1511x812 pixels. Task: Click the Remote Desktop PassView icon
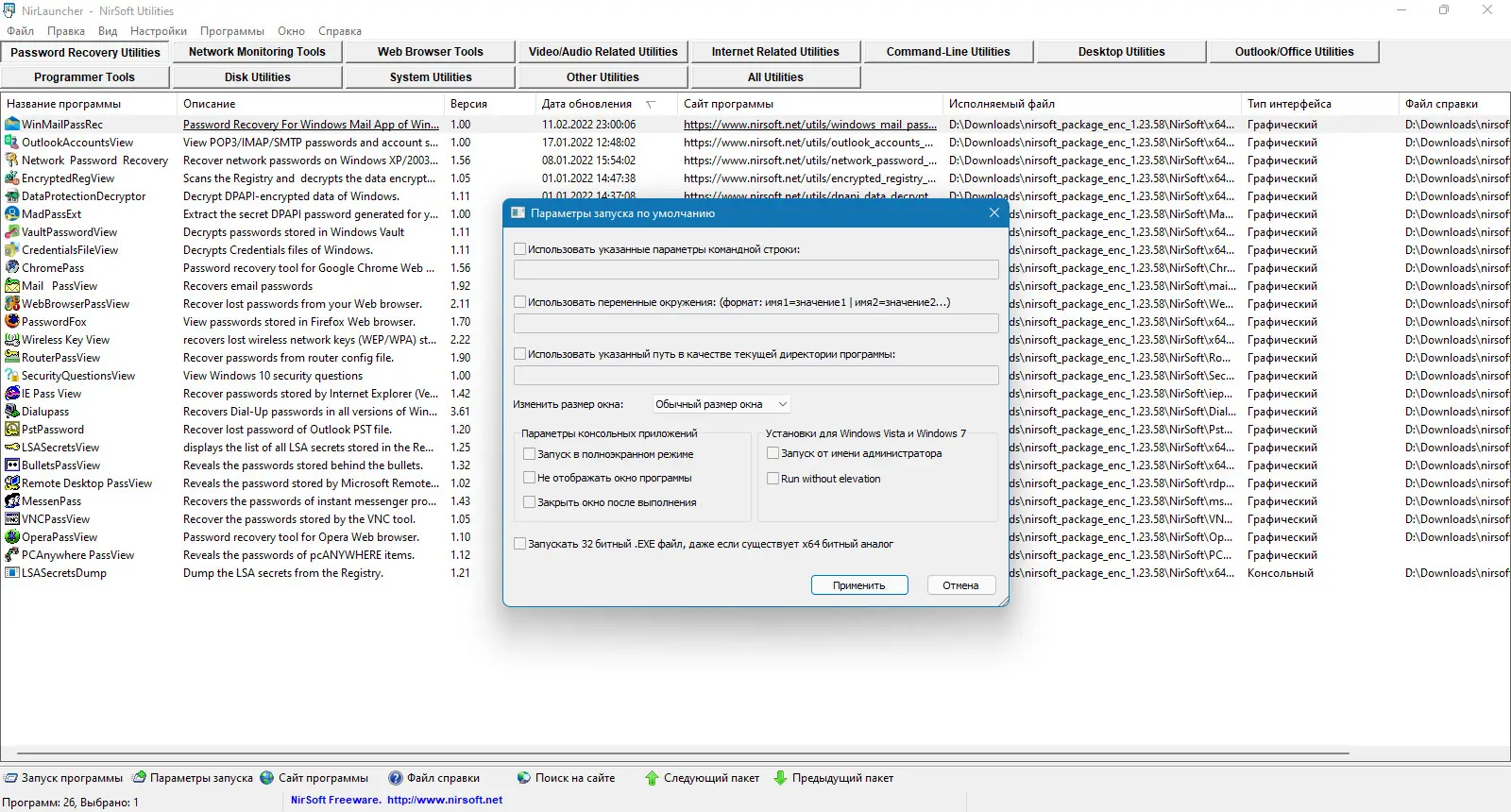[12, 483]
